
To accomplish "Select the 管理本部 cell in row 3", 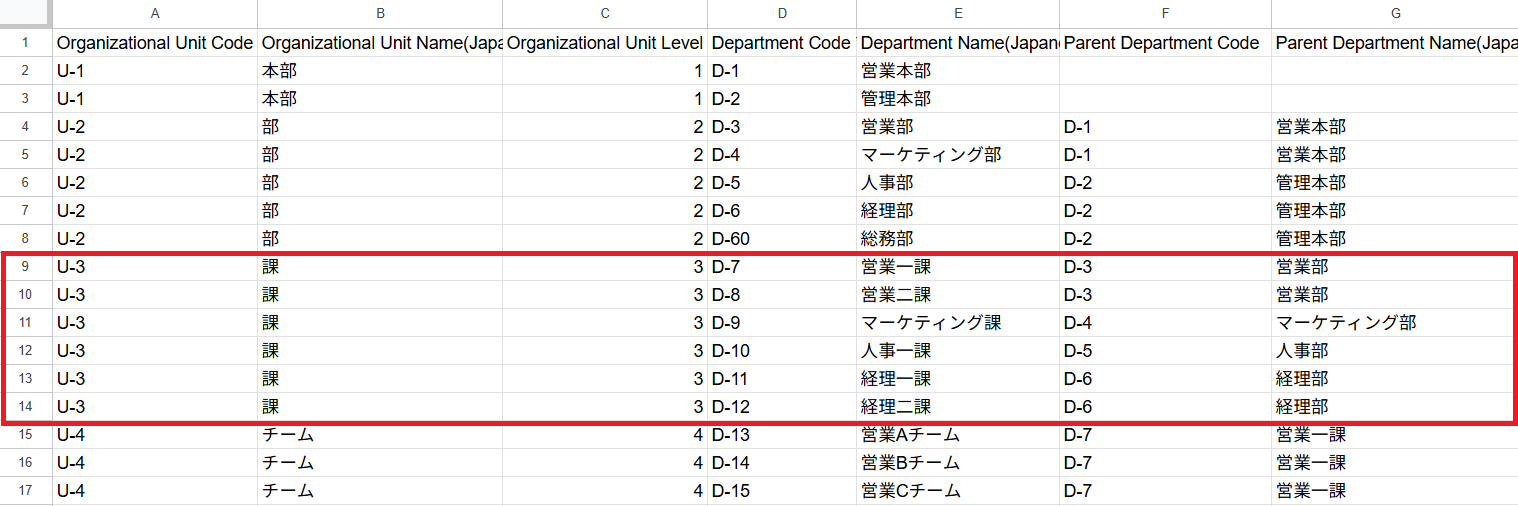I will pyautogui.click(x=957, y=99).
